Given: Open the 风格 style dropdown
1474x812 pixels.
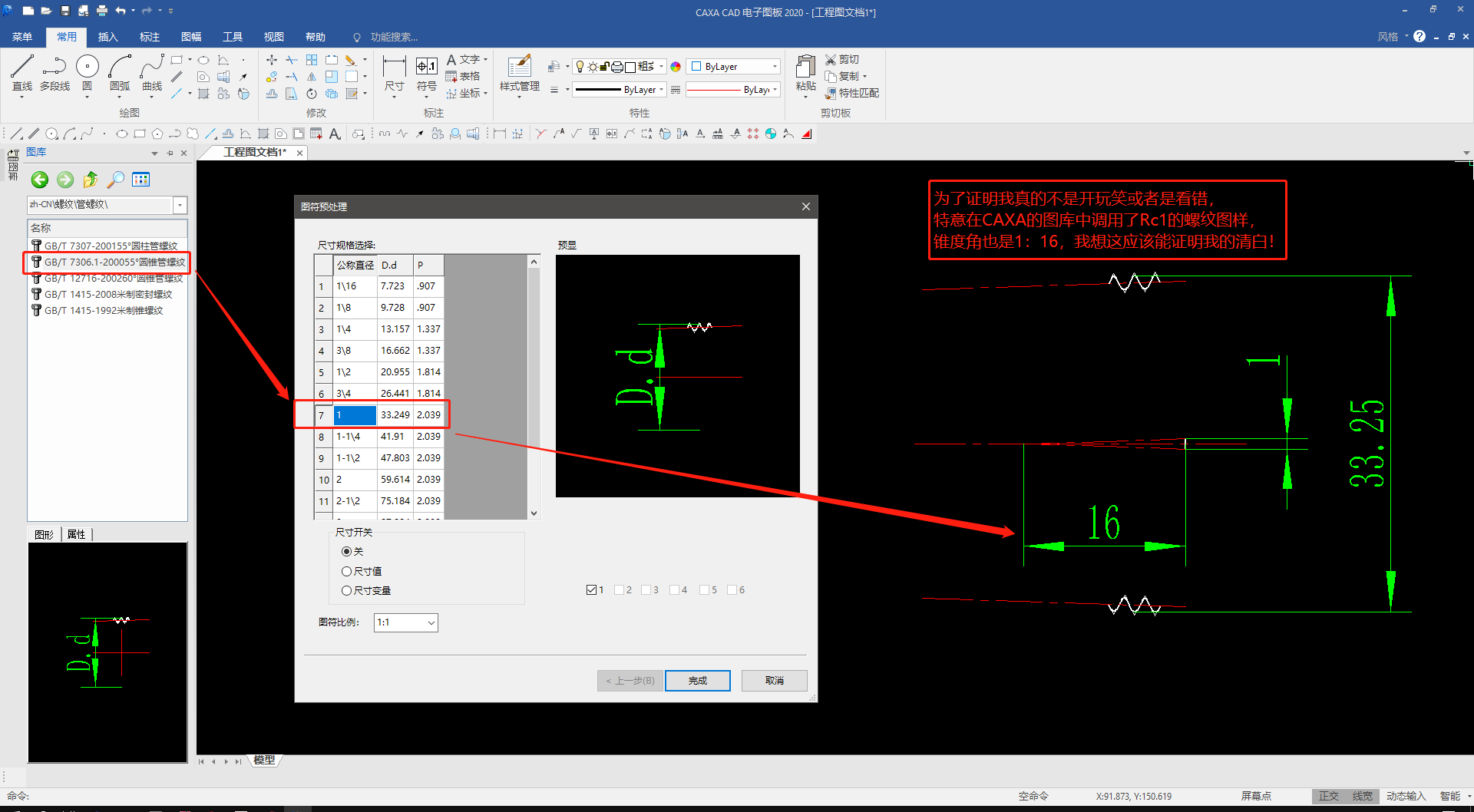Looking at the screenshot, I should pyautogui.click(x=1393, y=36).
